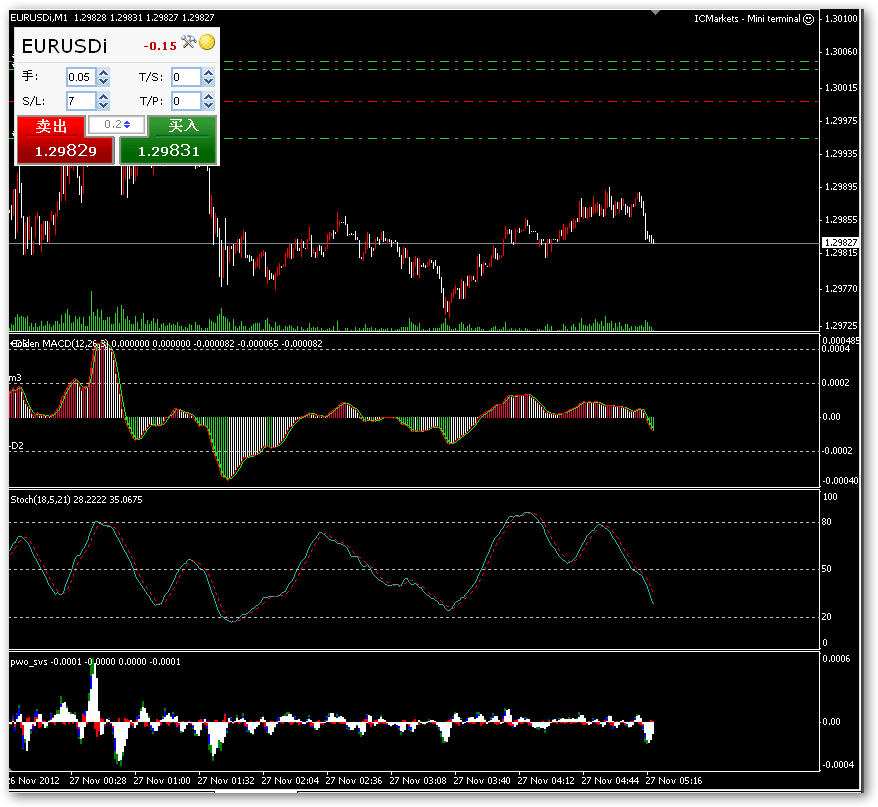Viewport: 878px width, 807px height.
Task: Click the smiley face Expert Advisor icon
Action: point(809,19)
